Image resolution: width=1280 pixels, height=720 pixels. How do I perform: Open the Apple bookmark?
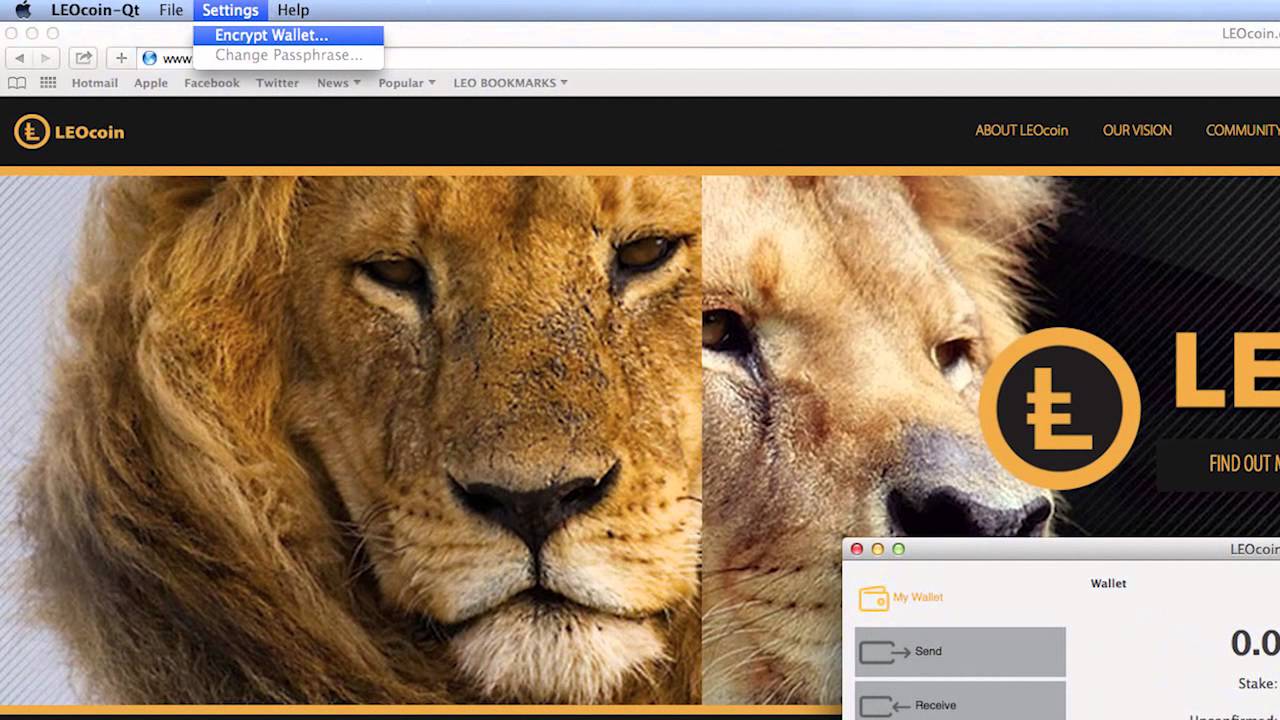[x=151, y=83]
